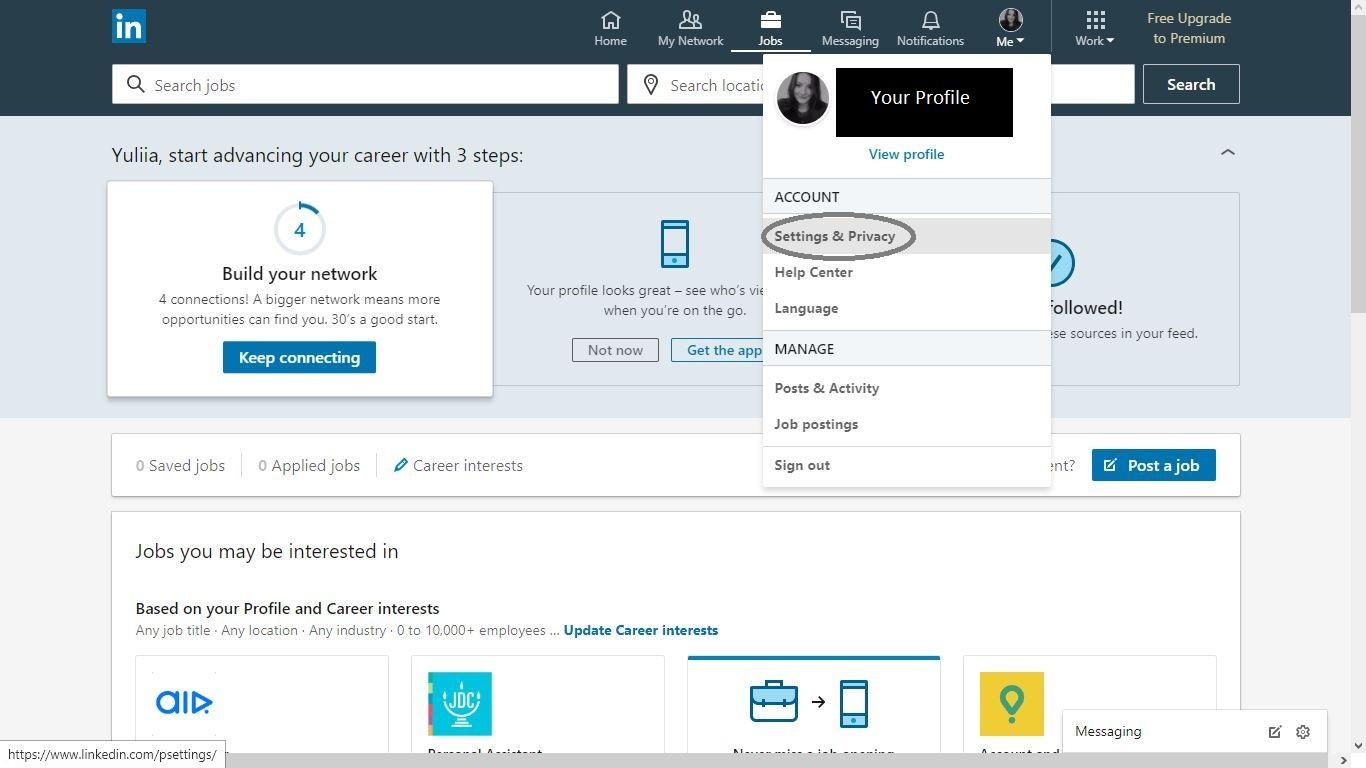Click the Get the app button
The width and height of the screenshot is (1366, 768).
pos(717,350)
